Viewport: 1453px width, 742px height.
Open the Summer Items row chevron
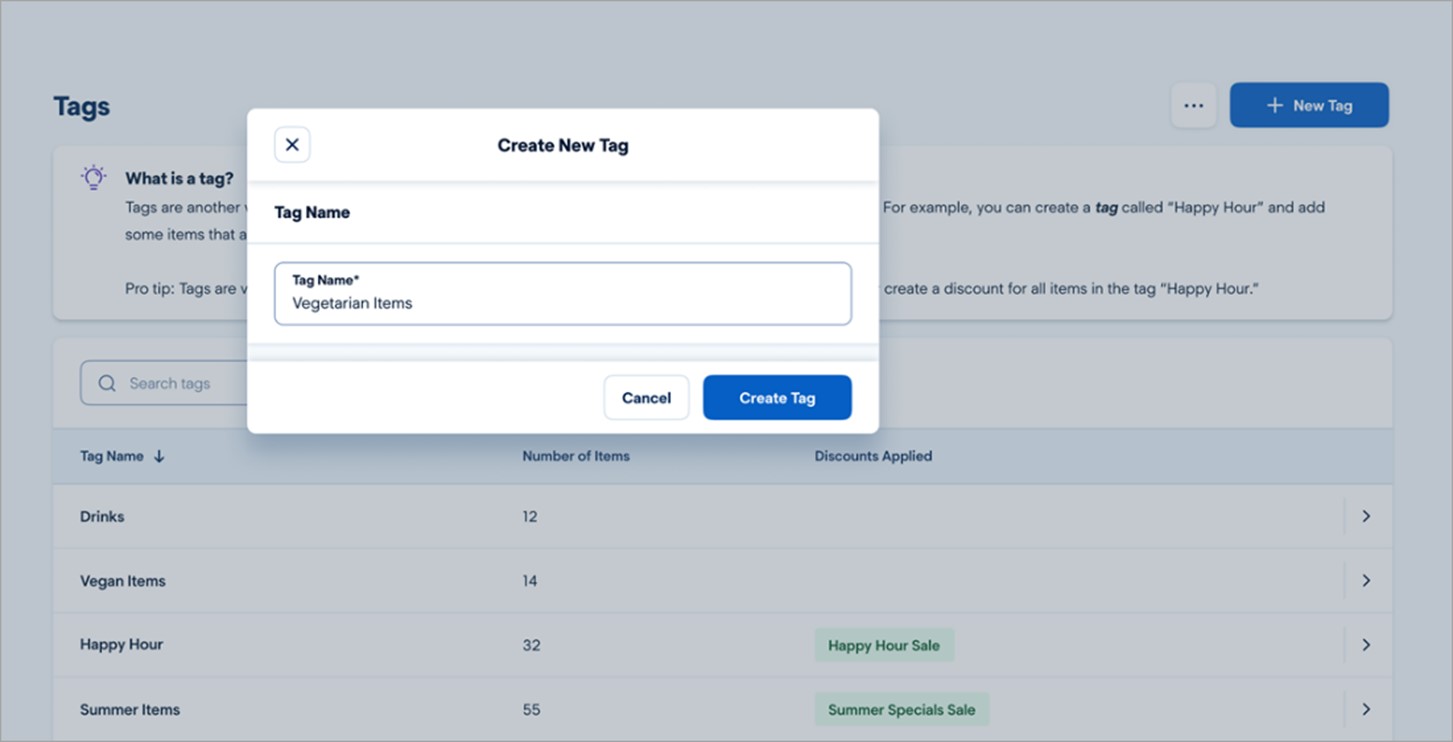coord(1366,709)
